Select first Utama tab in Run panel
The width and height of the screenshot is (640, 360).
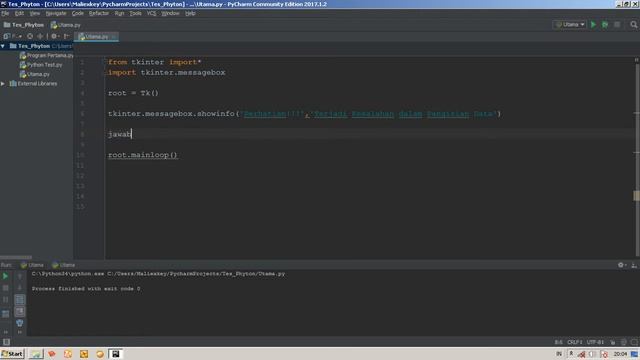pyautogui.click(x=32, y=265)
